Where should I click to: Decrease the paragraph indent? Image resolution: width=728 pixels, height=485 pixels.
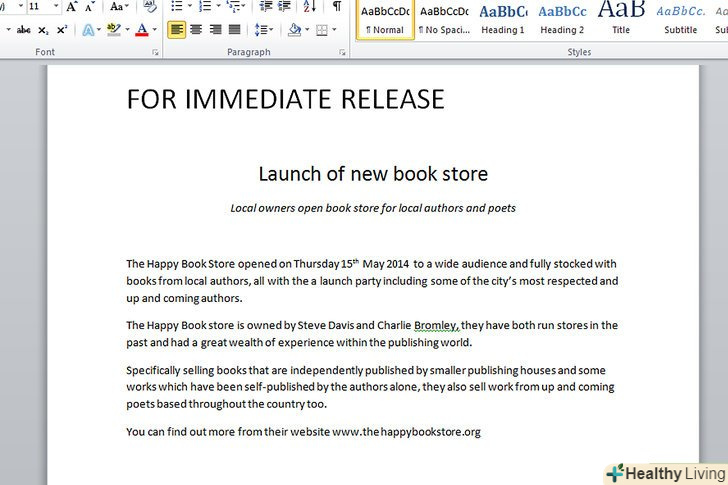(266, 6)
